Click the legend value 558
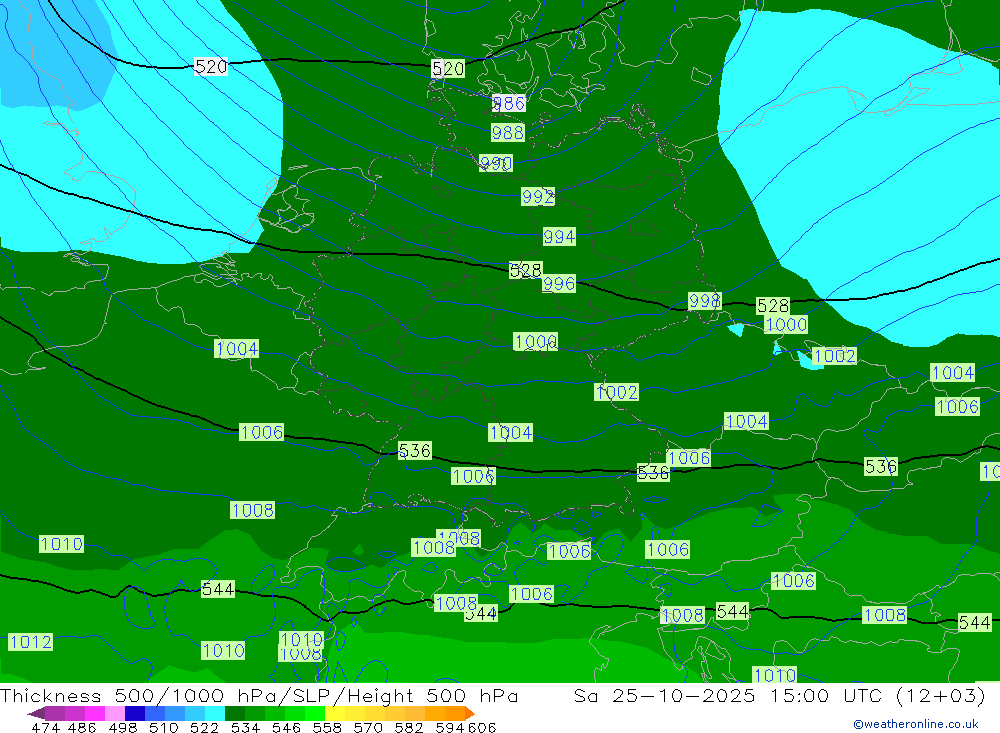Viewport: 1000px width, 733px height. [x=327, y=727]
